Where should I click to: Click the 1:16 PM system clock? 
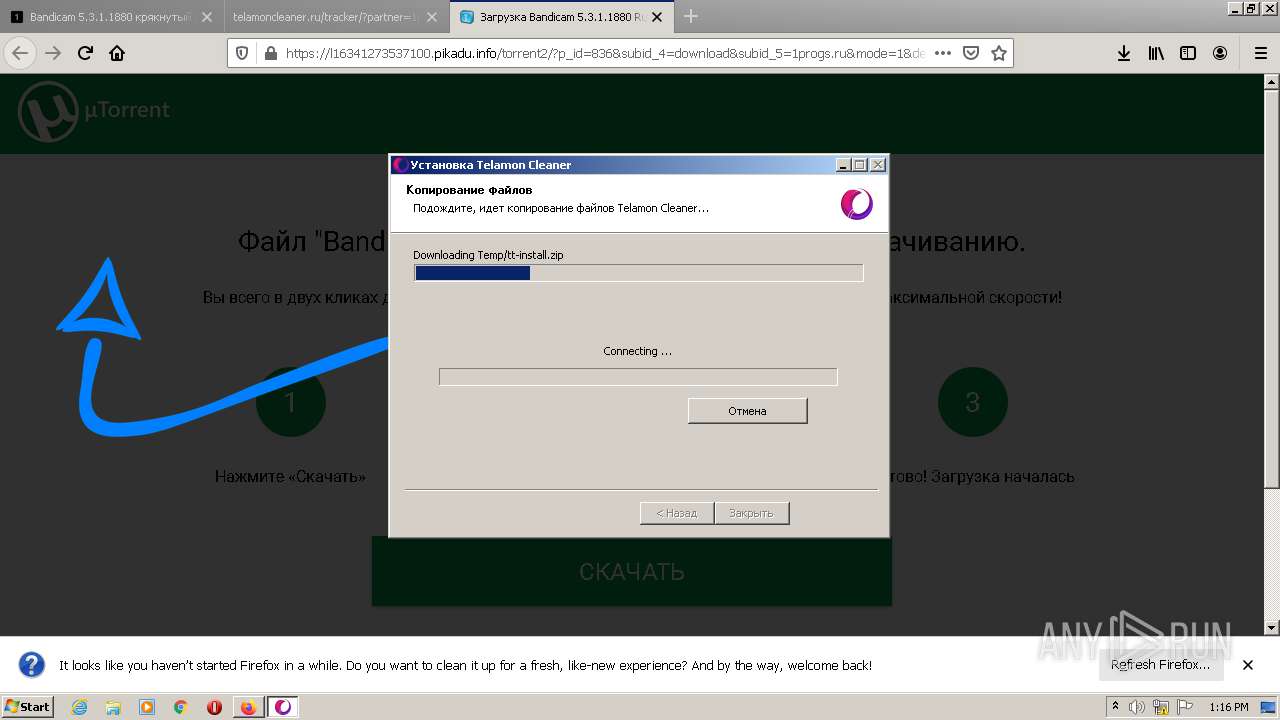click(1228, 707)
